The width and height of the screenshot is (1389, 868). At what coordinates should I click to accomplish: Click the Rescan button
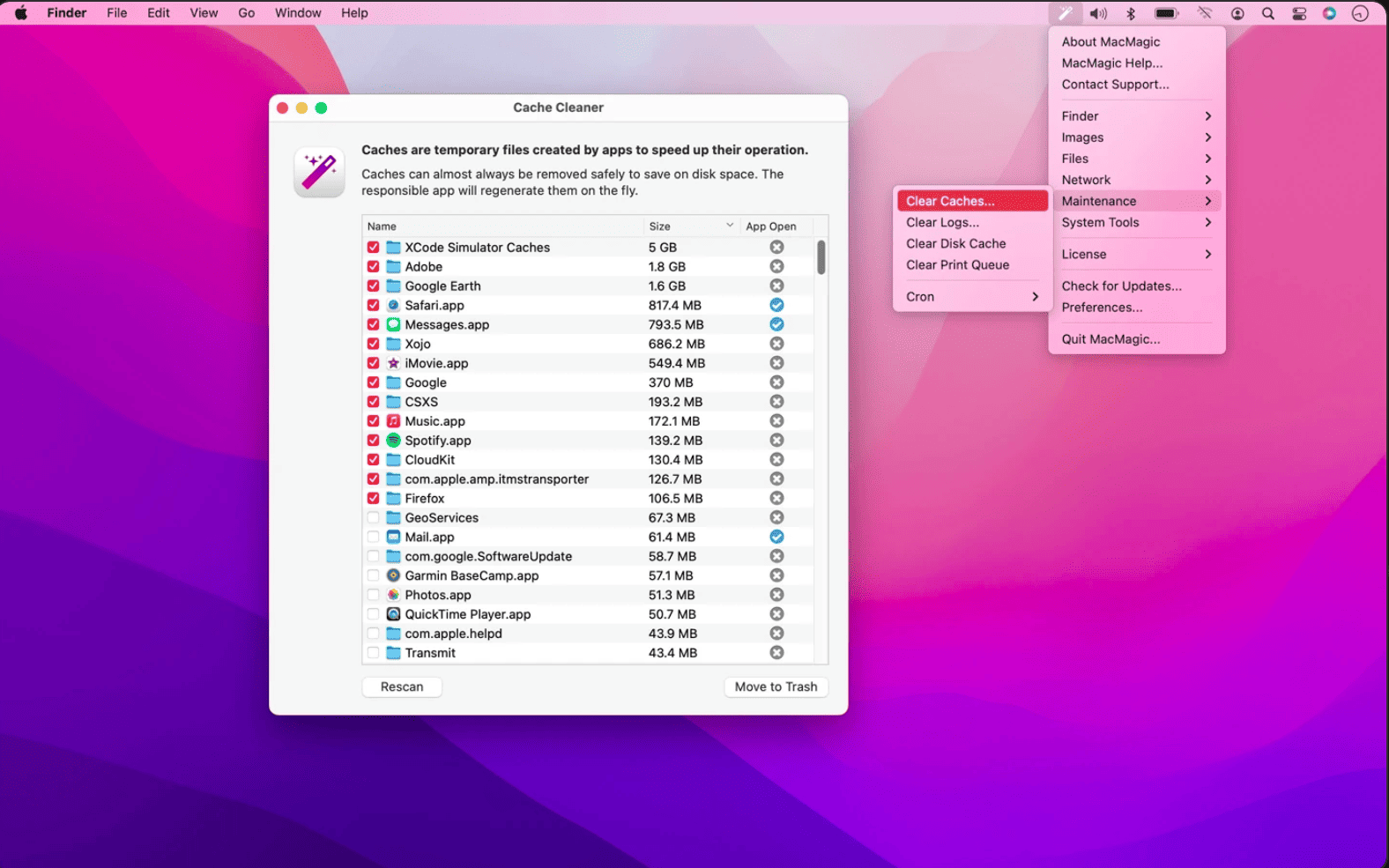[402, 686]
